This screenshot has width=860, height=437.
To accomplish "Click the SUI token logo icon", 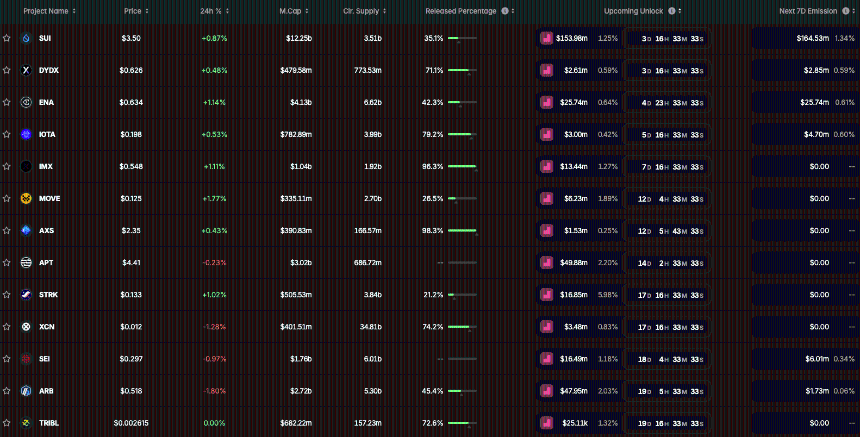I will pos(26,38).
